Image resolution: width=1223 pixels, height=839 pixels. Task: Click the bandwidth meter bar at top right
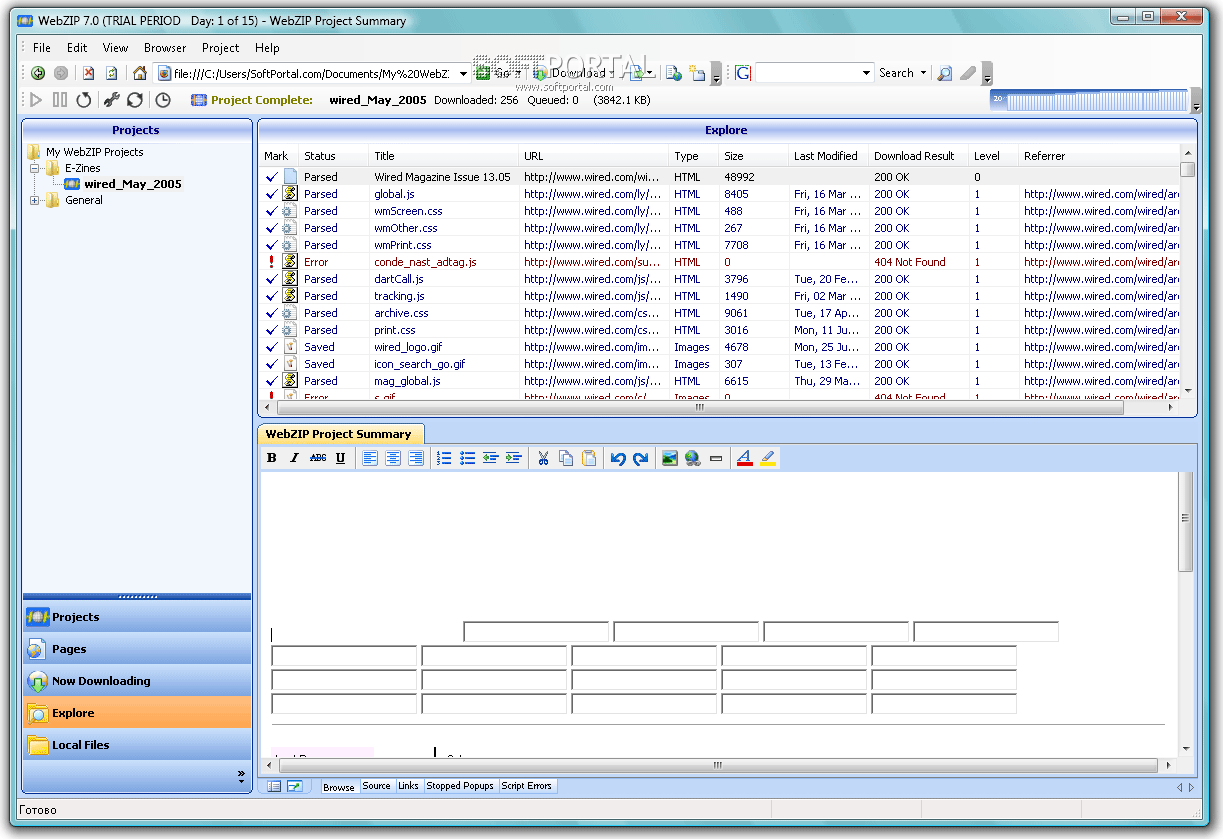point(1089,100)
